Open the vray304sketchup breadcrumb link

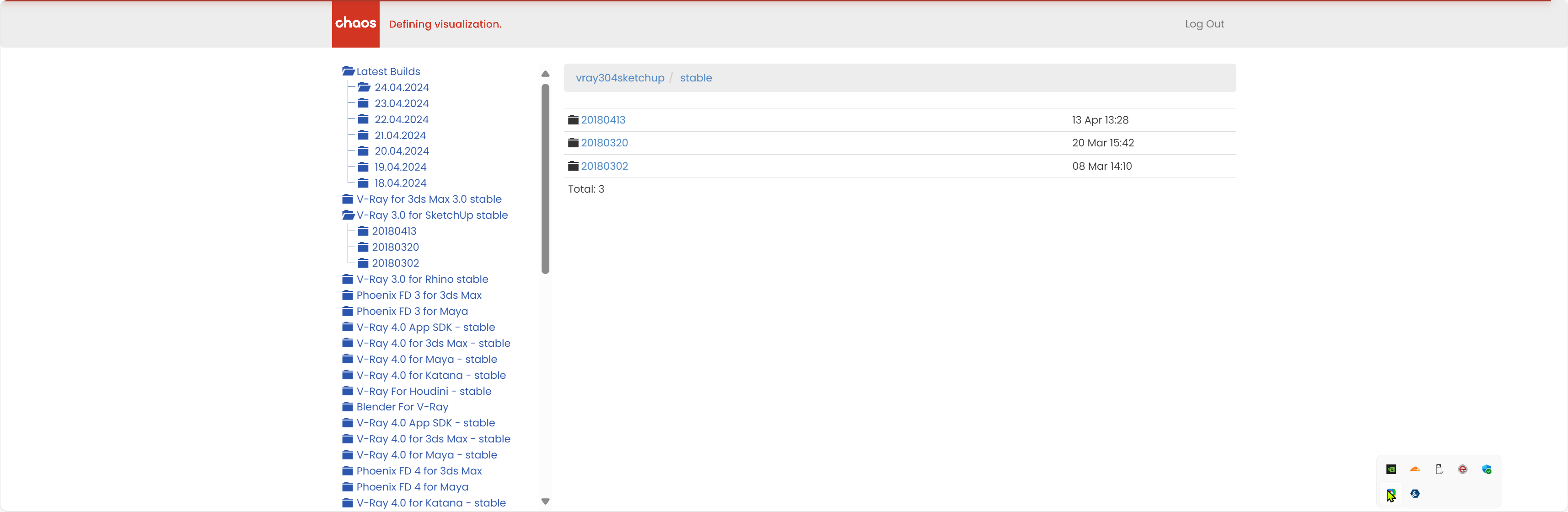pos(620,78)
